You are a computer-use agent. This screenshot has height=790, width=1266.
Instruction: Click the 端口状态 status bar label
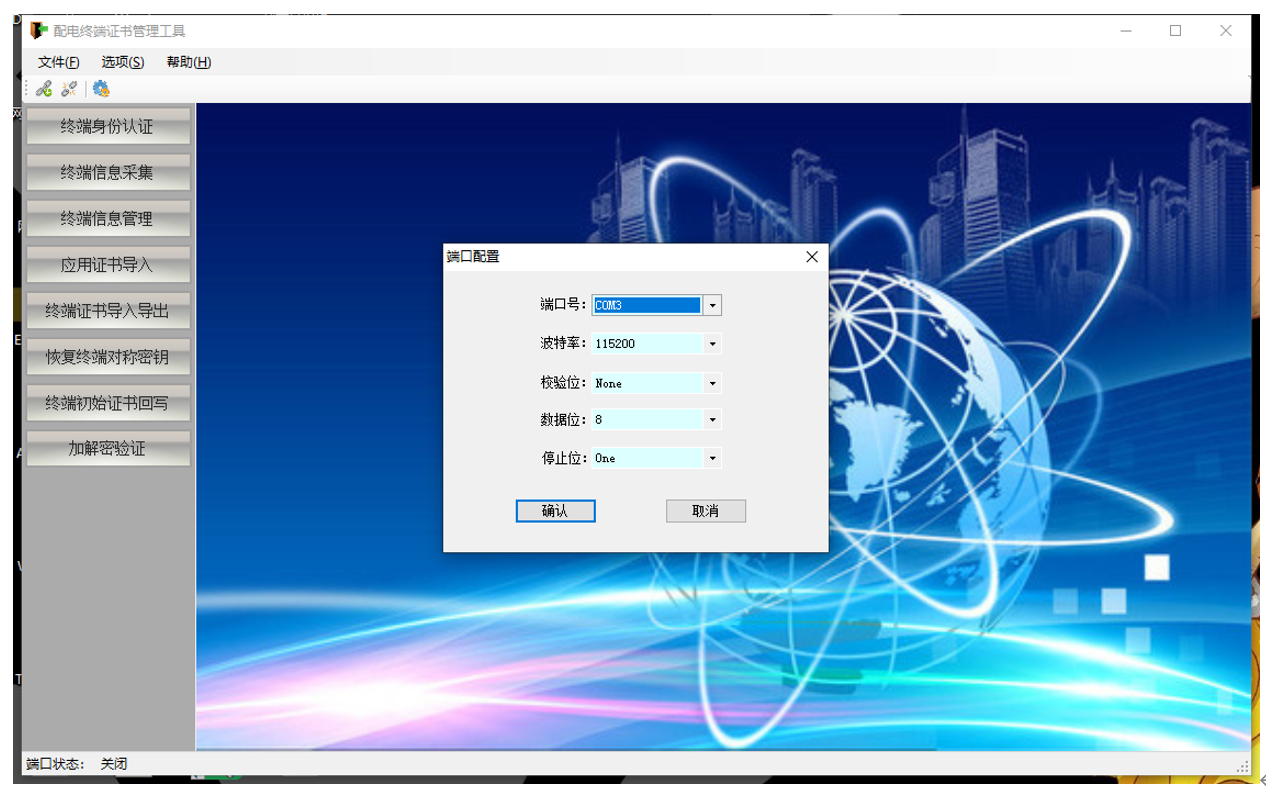55,764
